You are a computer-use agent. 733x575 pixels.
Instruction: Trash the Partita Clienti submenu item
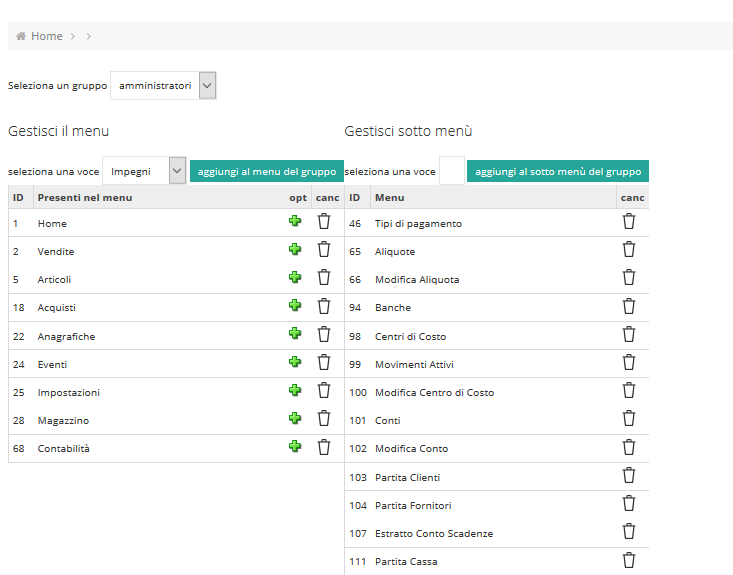click(x=629, y=475)
